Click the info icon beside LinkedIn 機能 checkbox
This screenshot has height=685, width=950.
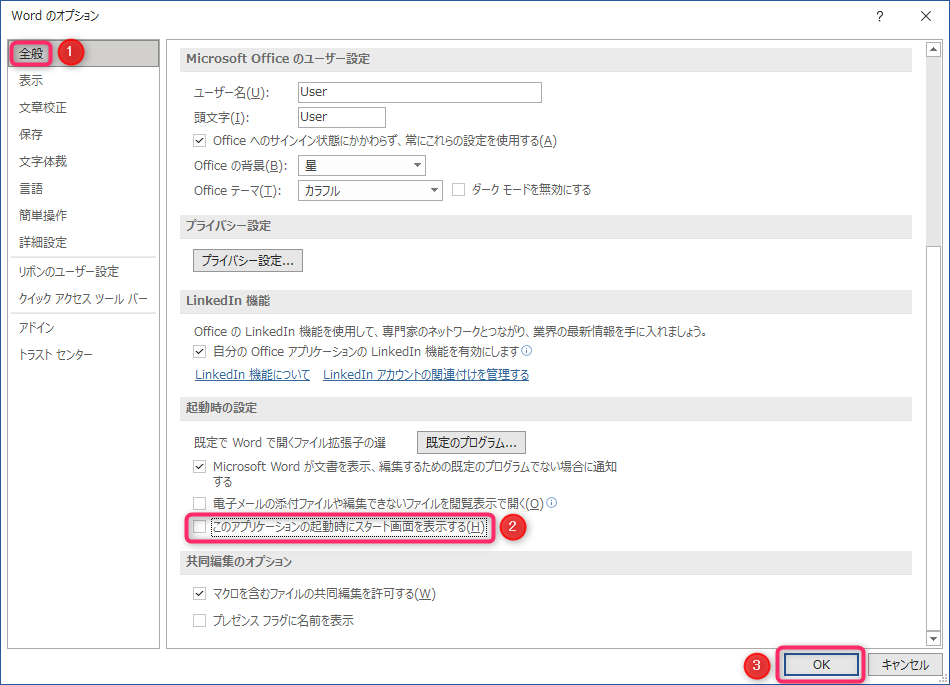coord(526,351)
